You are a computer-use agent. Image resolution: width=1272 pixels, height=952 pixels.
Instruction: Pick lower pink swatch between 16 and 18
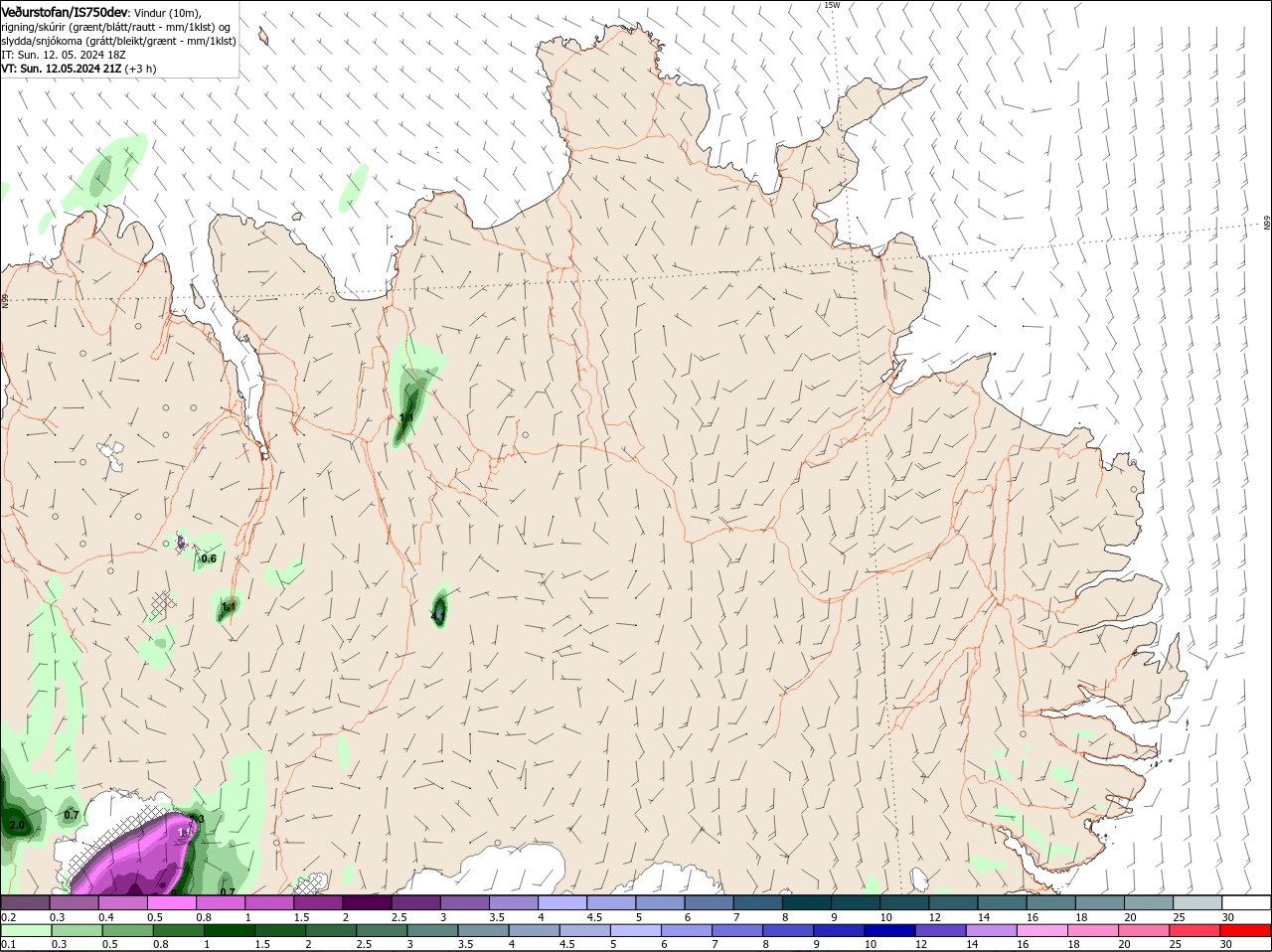click(1043, 931)
